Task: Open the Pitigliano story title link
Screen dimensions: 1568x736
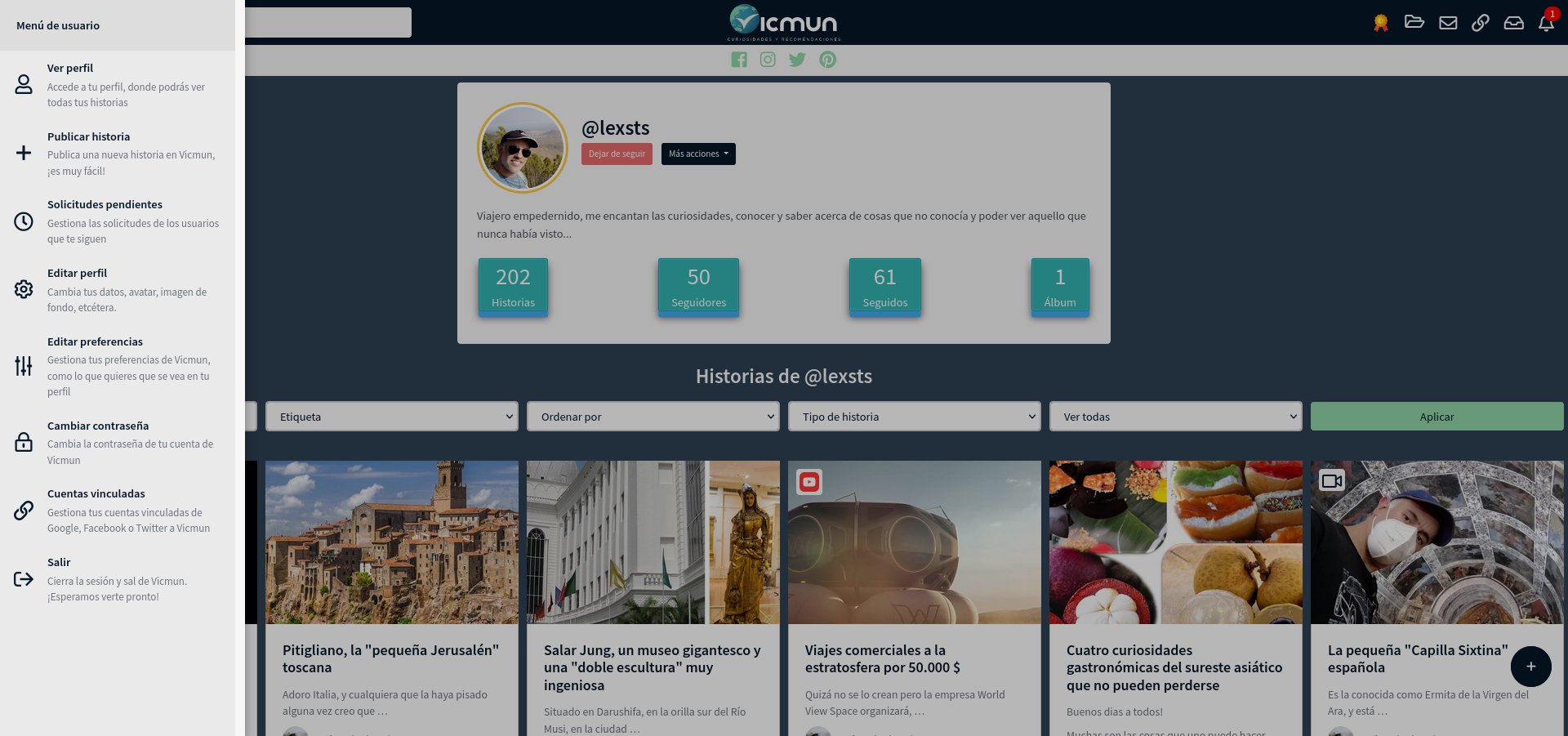Action: click(x=390, y=658)
